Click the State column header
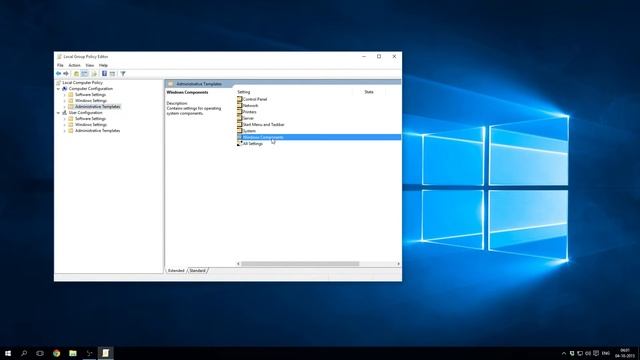The image size is (640, 360). pos(369,92)
